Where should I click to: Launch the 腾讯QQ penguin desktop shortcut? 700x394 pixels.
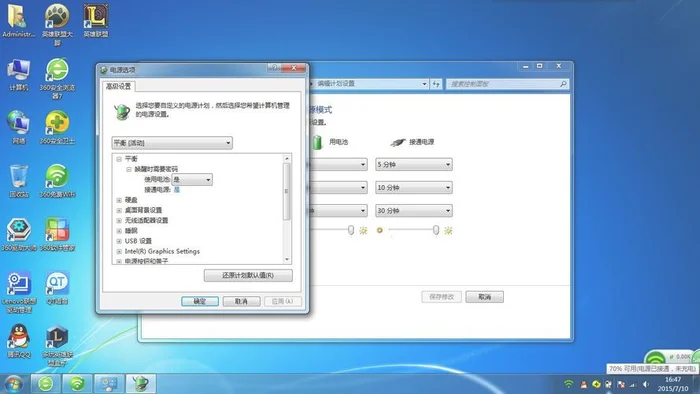[18, 341]
